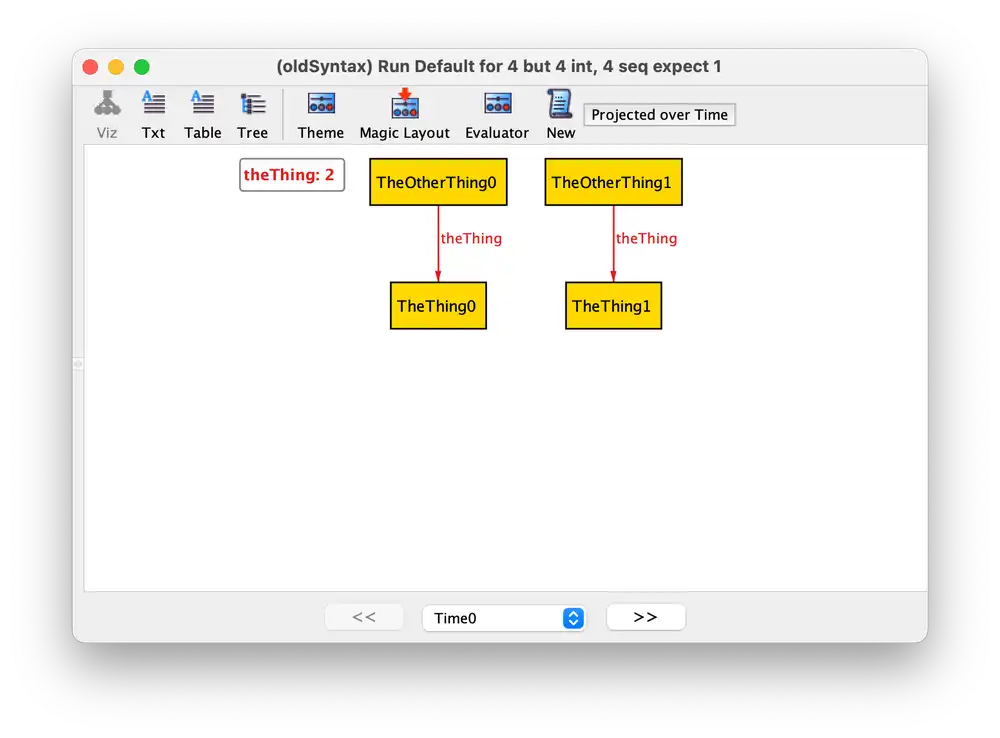Launch the Evaluator icon
The width and height of the screenshot is (1000, 738).
[x=497, y=113]
